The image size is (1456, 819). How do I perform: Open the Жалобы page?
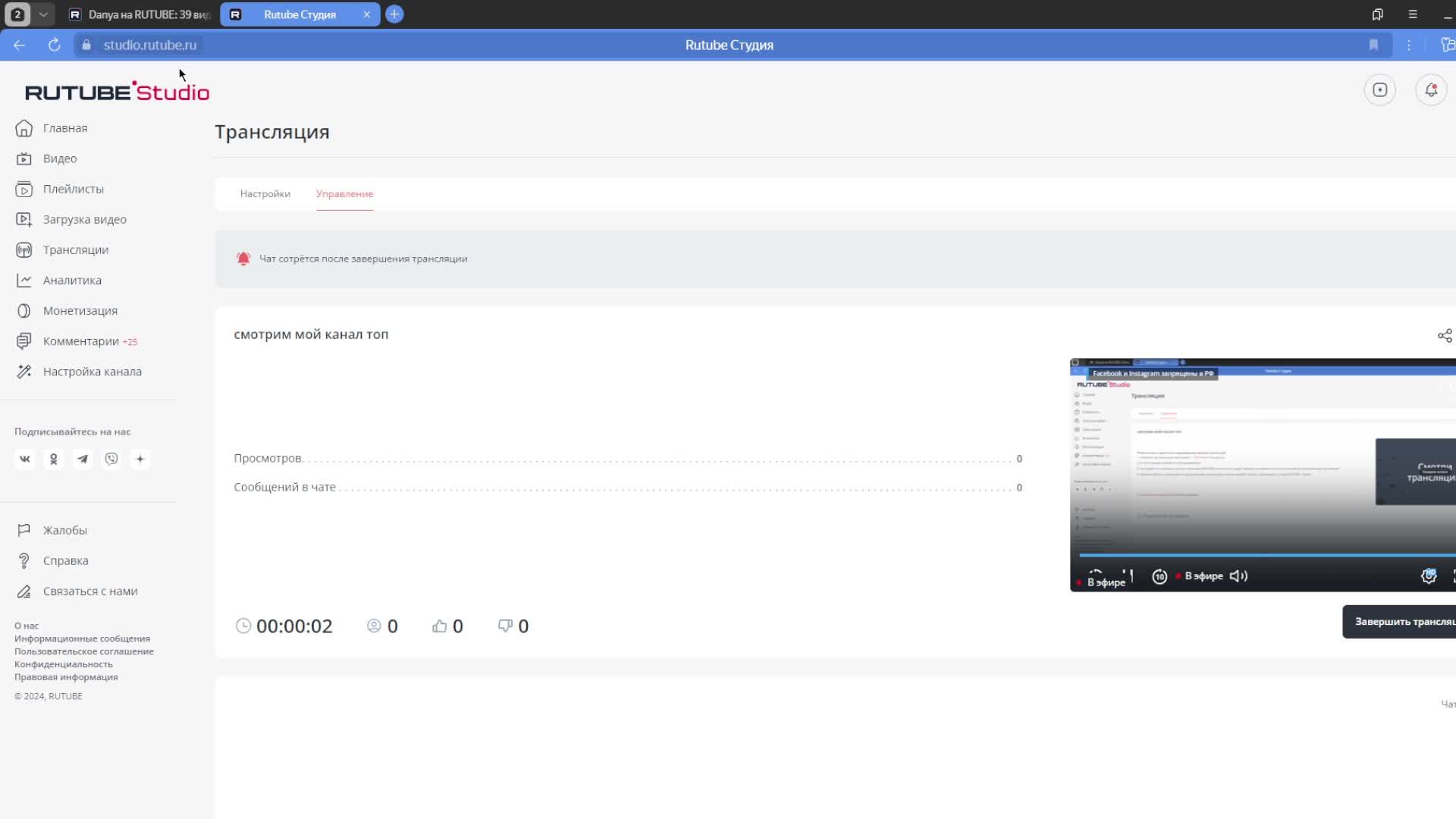pos(51,530)
